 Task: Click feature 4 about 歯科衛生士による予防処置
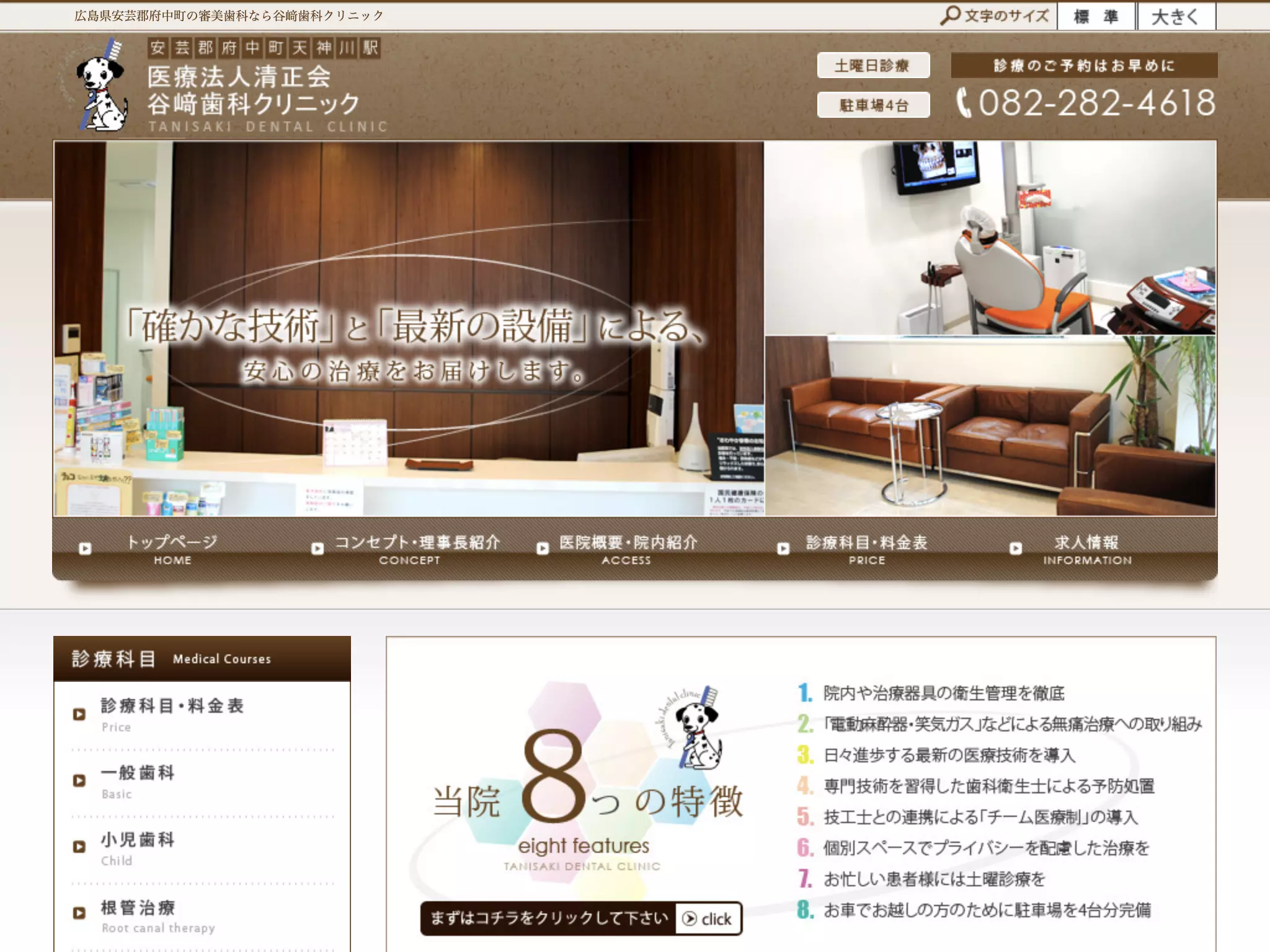pyautogui.click(x=976, y=786)
